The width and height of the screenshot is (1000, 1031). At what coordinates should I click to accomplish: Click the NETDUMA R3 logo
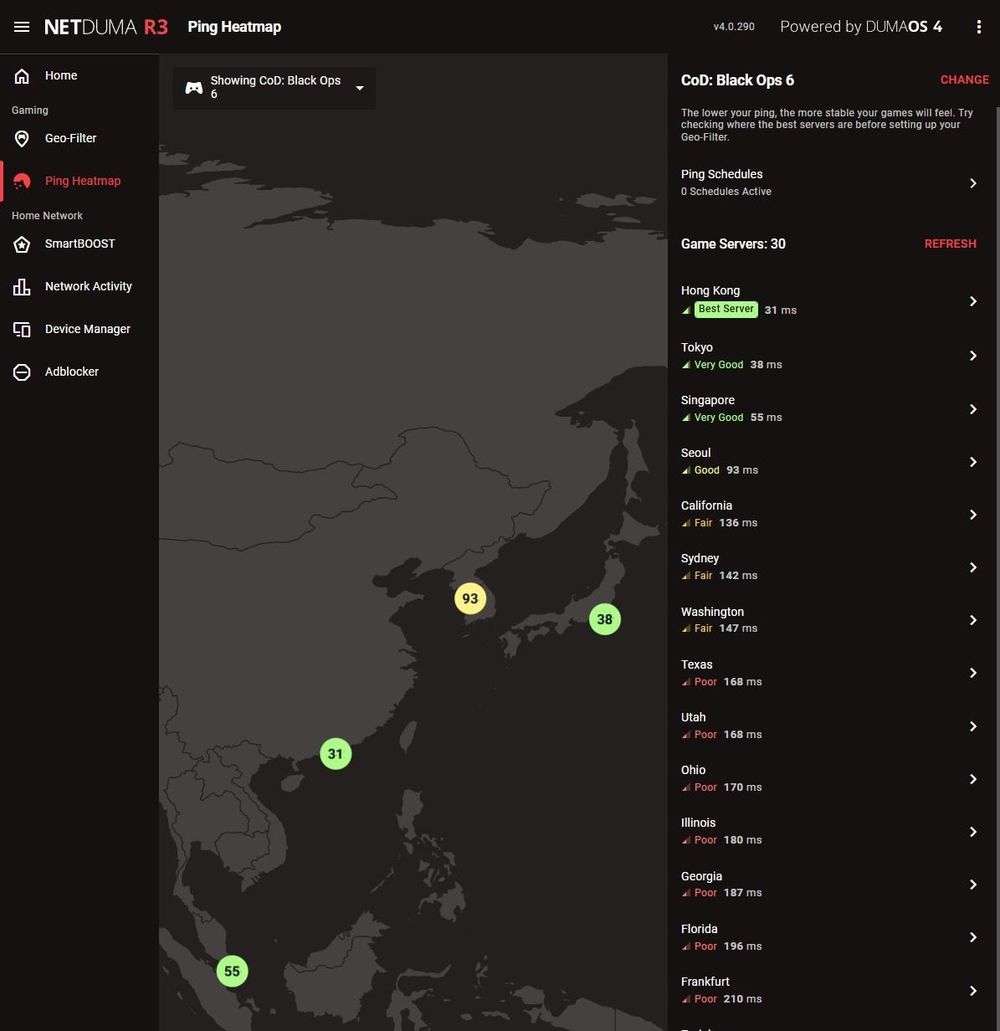pos(106,27)
